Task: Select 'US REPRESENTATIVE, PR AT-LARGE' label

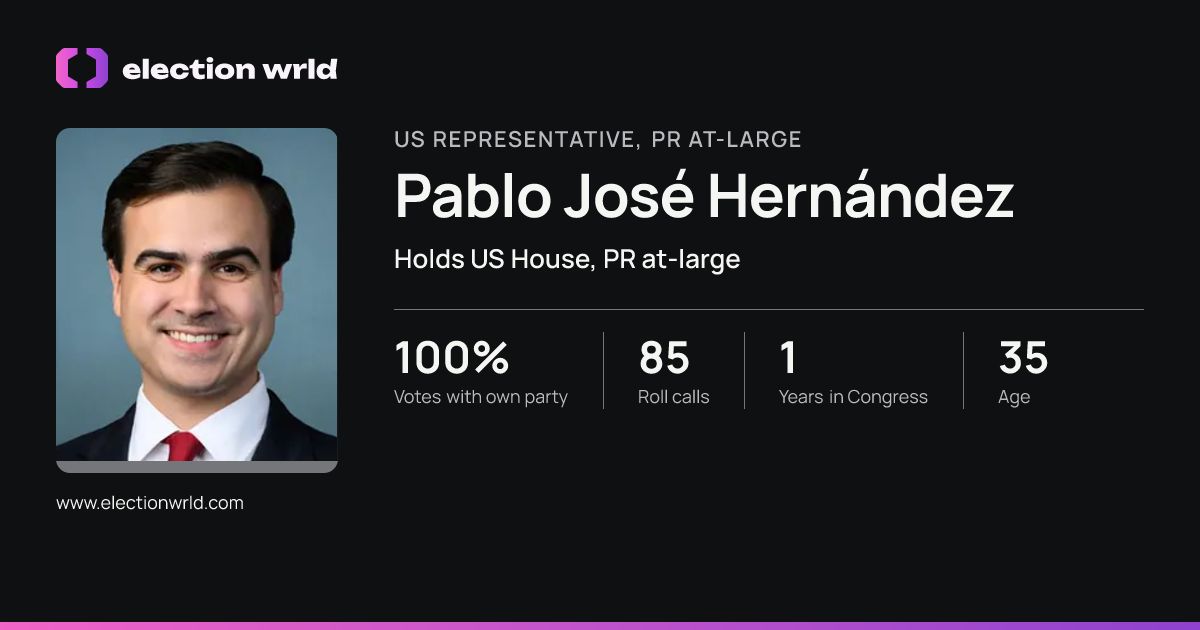Action: [x=598, y=140]
